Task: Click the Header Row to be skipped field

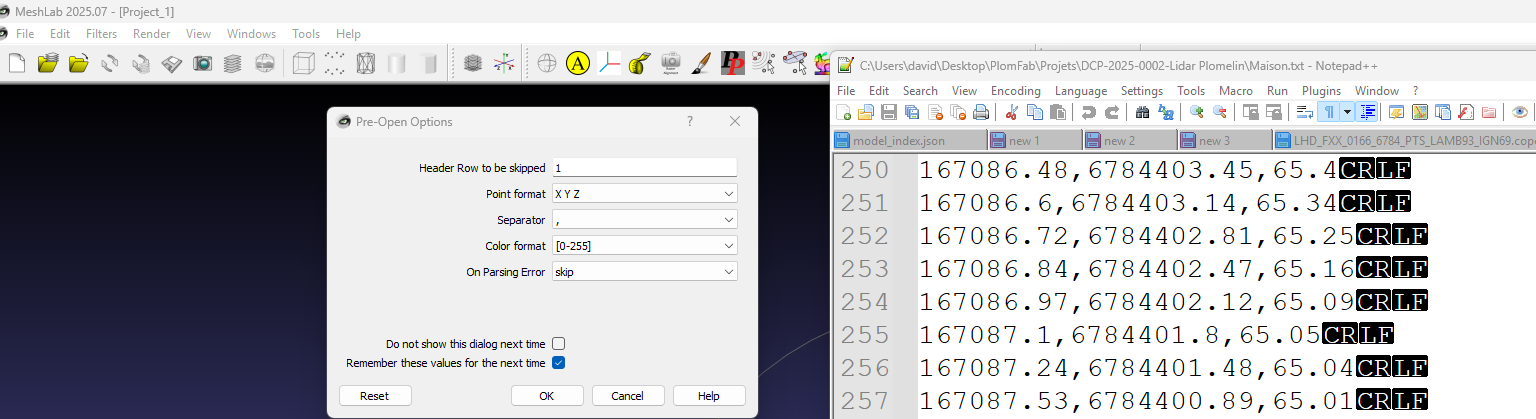Action: pyautogui.click(x=644, y=167)
